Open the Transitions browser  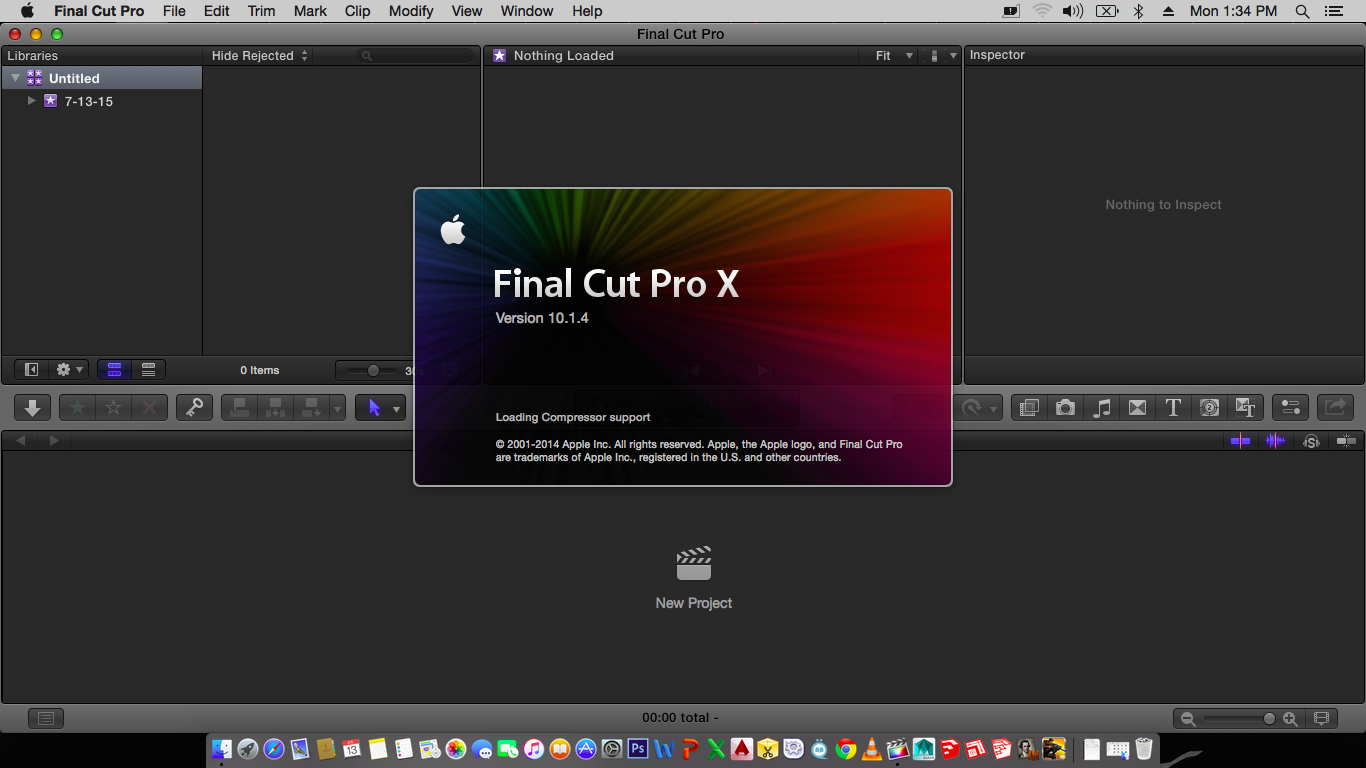pos(1137,408)
